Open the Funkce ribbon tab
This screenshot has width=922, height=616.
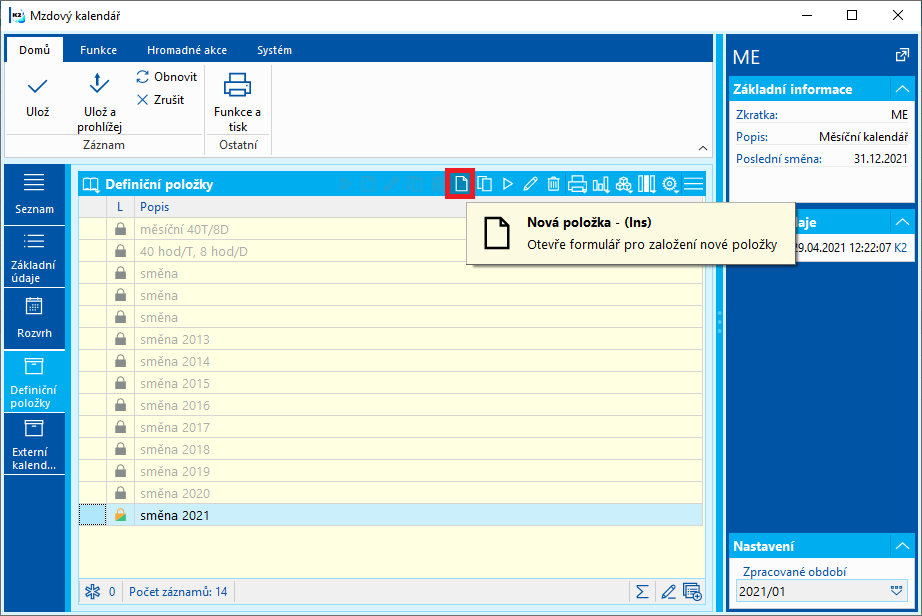tap(98, 50)
